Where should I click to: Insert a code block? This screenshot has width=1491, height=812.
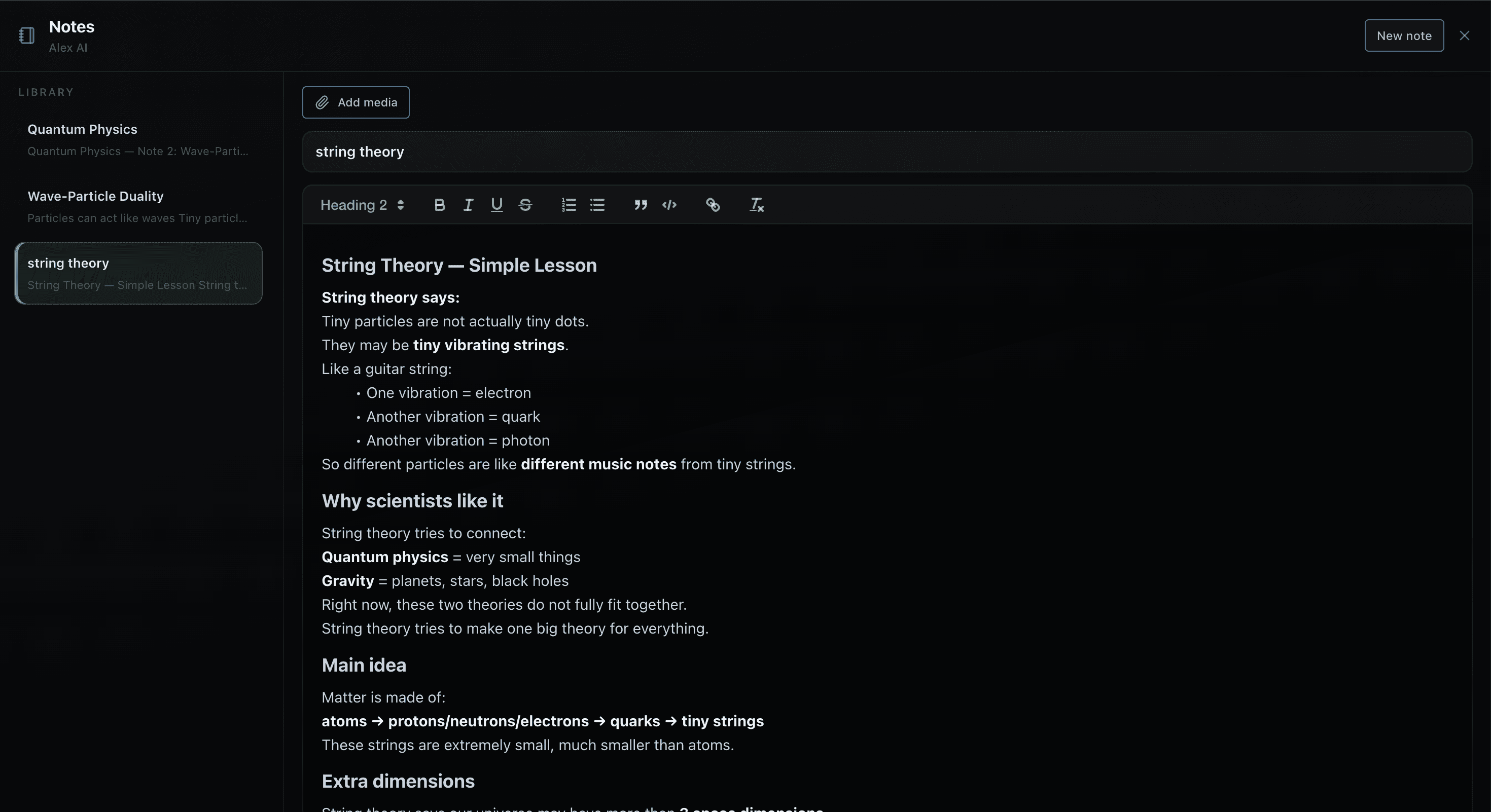[669, 205]
